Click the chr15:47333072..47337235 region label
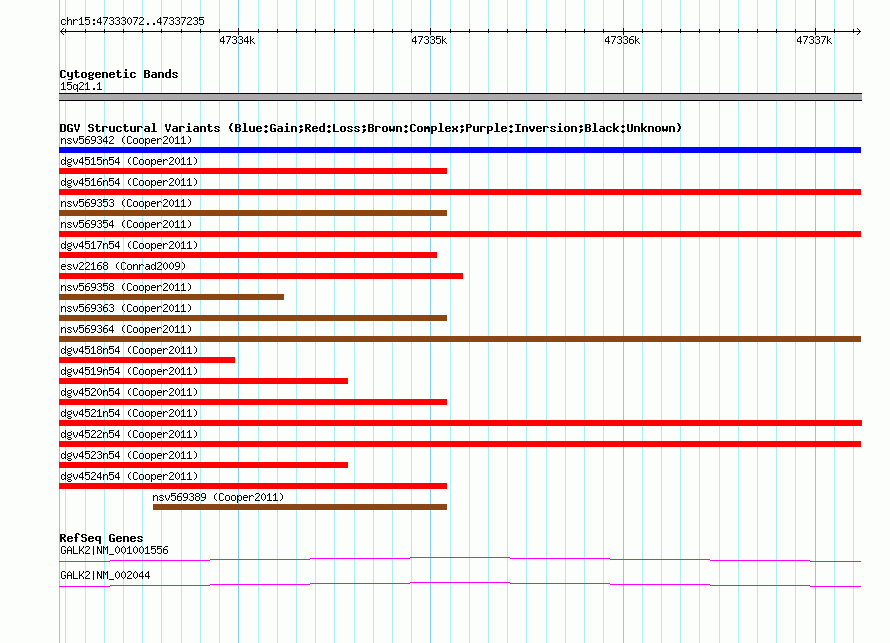Screen dimensions: 890x643 click(132, 21)
